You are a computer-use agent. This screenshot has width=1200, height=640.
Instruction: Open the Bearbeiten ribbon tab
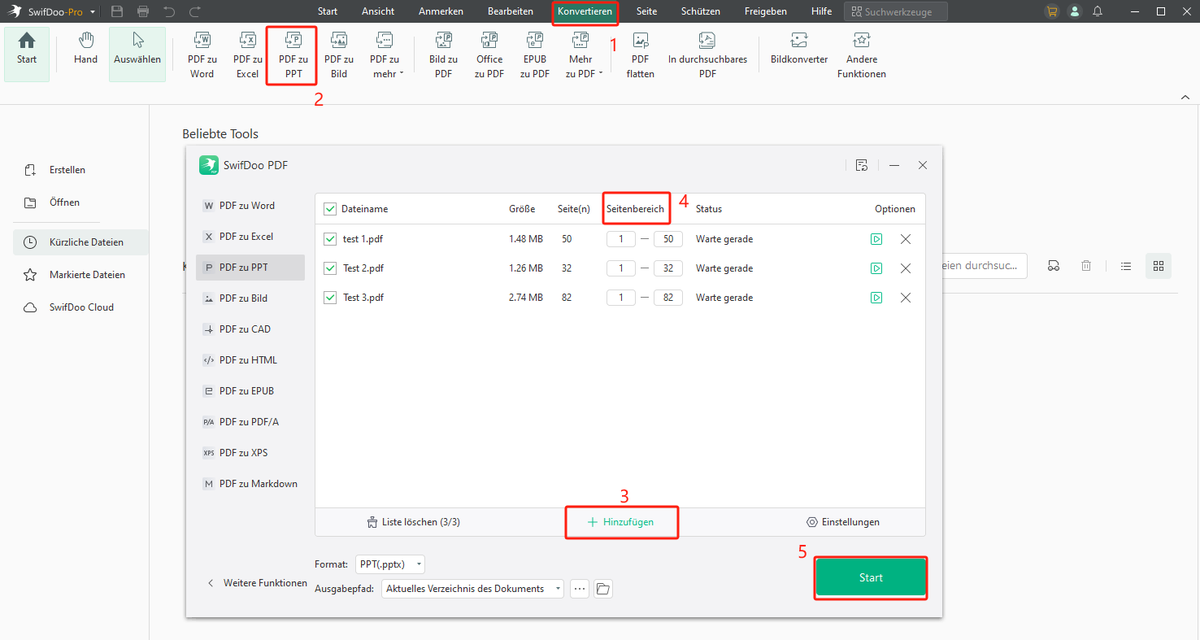pos(510,11)
